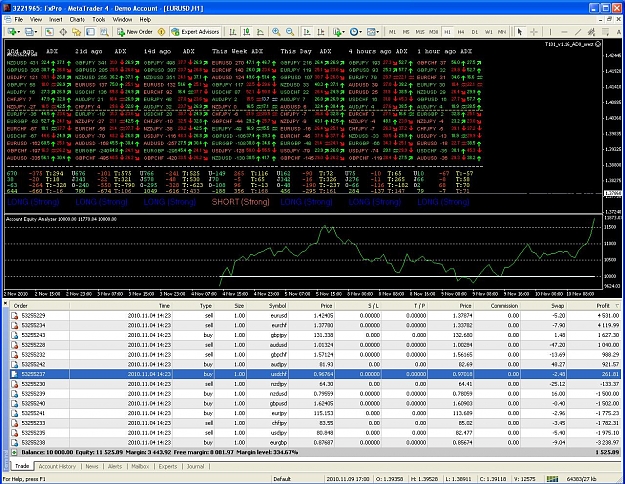Open the Help menu
The height and width of the screenshot is (484, 625).
coord(145,20)
